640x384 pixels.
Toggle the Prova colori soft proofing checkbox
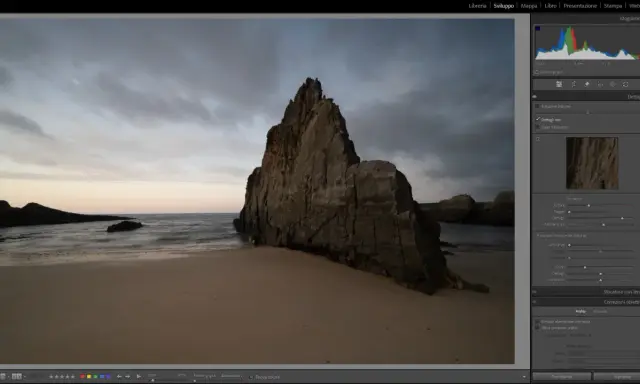[x=251, y=377]
